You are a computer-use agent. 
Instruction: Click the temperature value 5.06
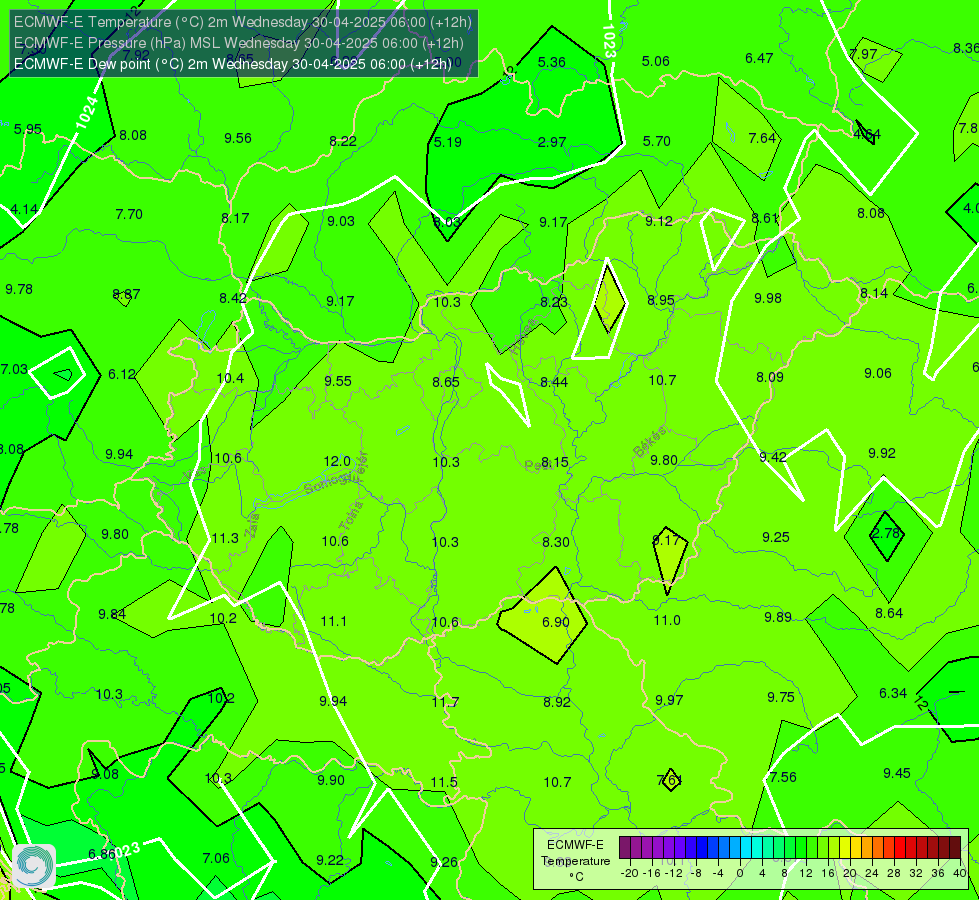point(656,61)
